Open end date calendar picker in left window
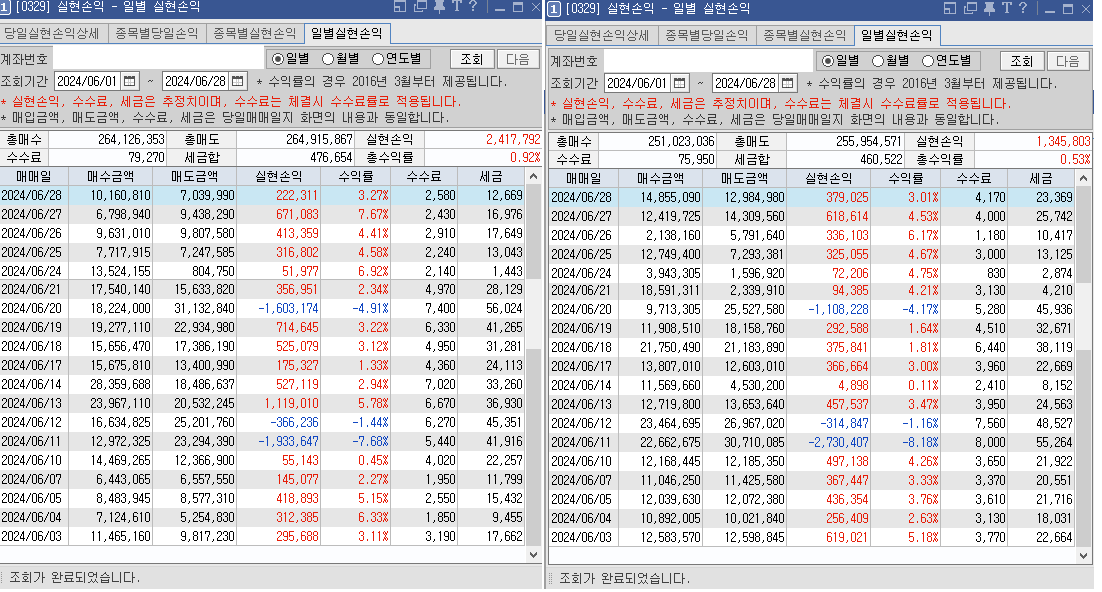The height and width of the screenshot is (592, 1102). (x=238, y=82)
